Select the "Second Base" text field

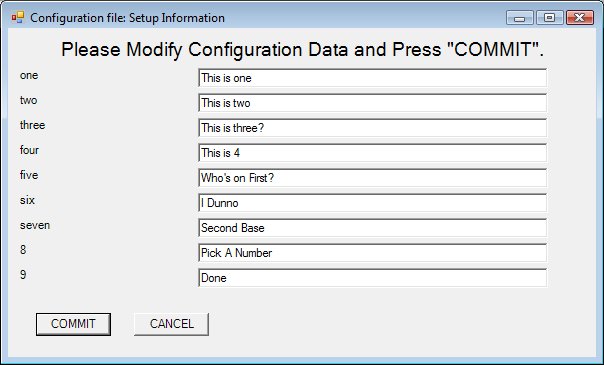tap(372, 228)
